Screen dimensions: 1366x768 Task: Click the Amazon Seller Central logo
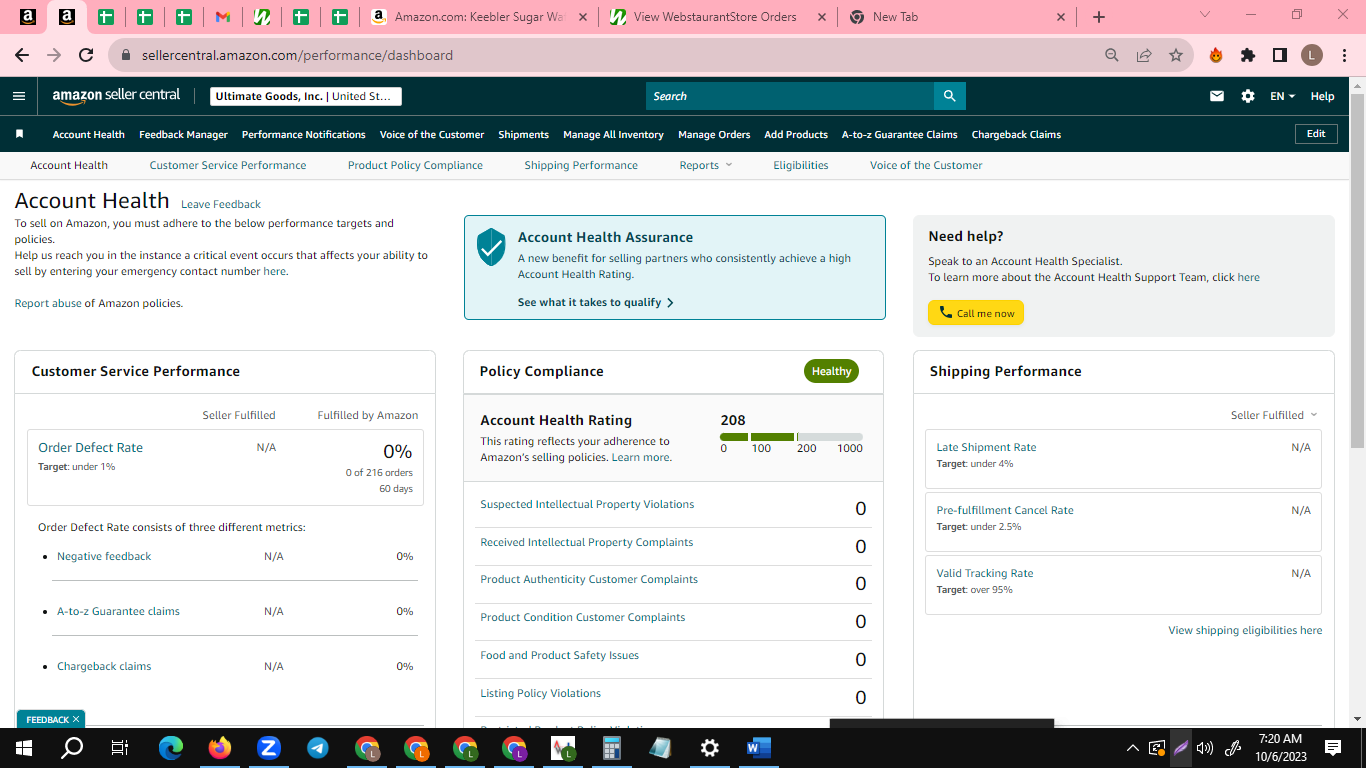pos(116,96)
